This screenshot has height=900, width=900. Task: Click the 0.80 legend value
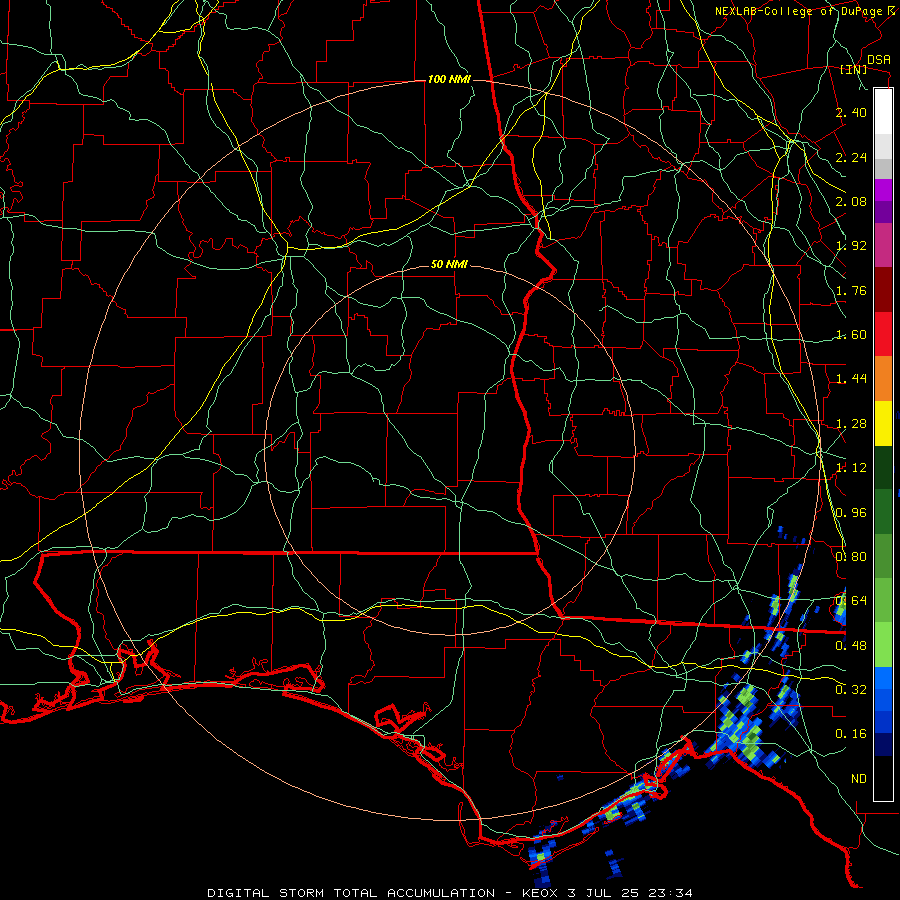pos(851,556)
